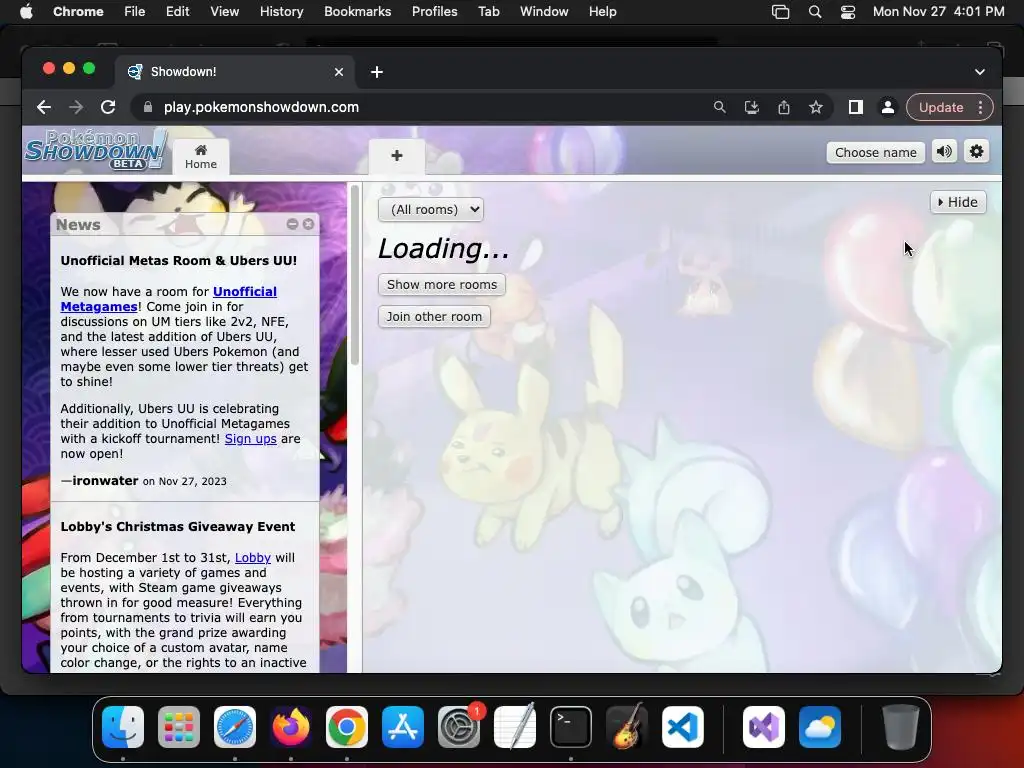
Task: Open the File menu
Action: coord(135,12)
